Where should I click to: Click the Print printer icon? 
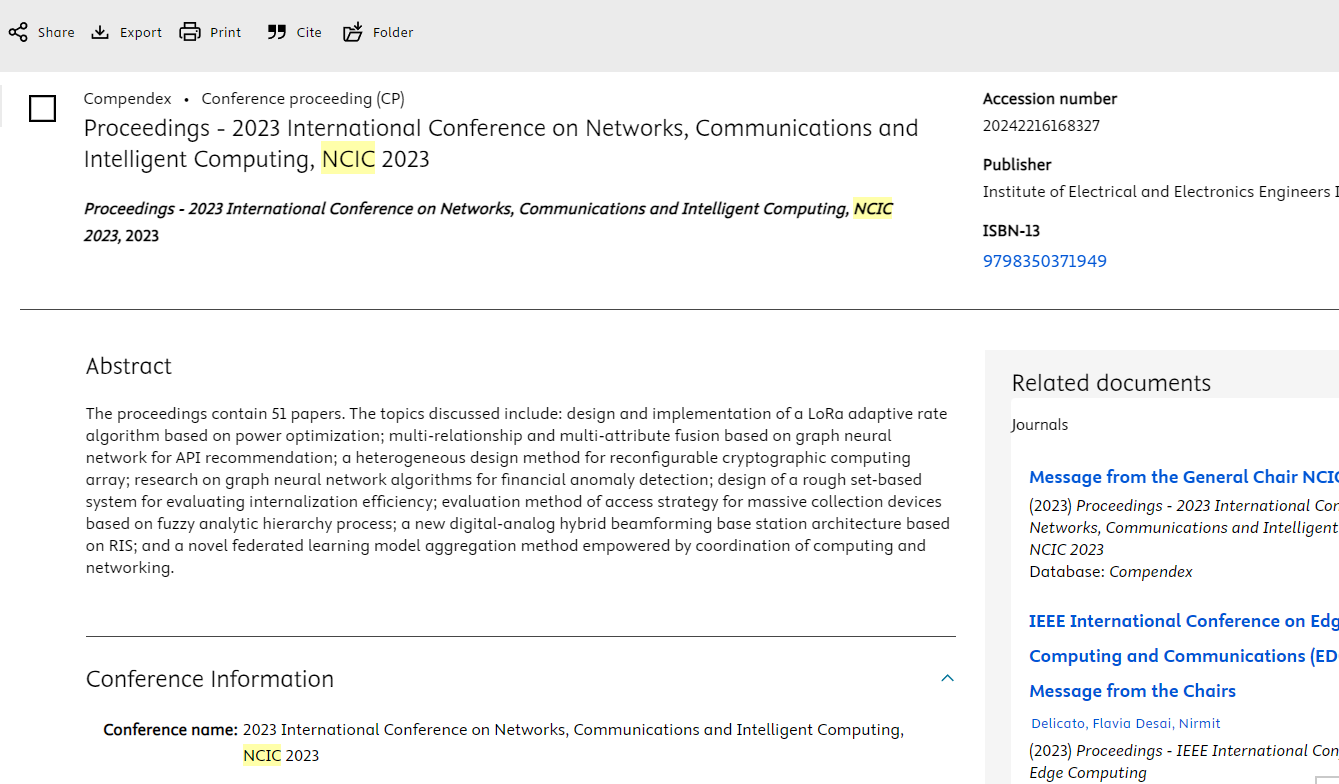[x=190, y=32]
